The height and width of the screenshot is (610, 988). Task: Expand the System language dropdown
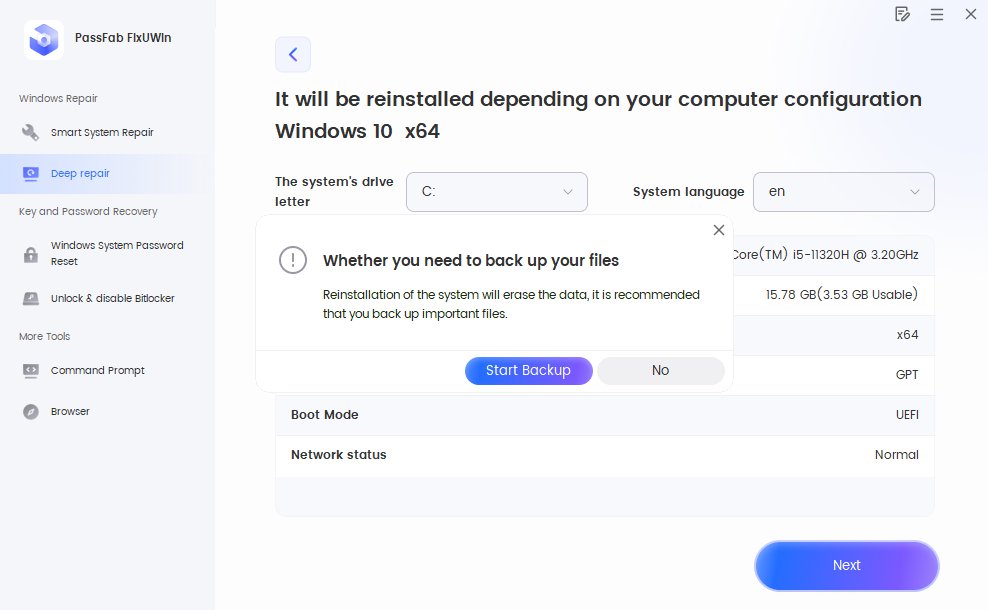tap(843, 192)
